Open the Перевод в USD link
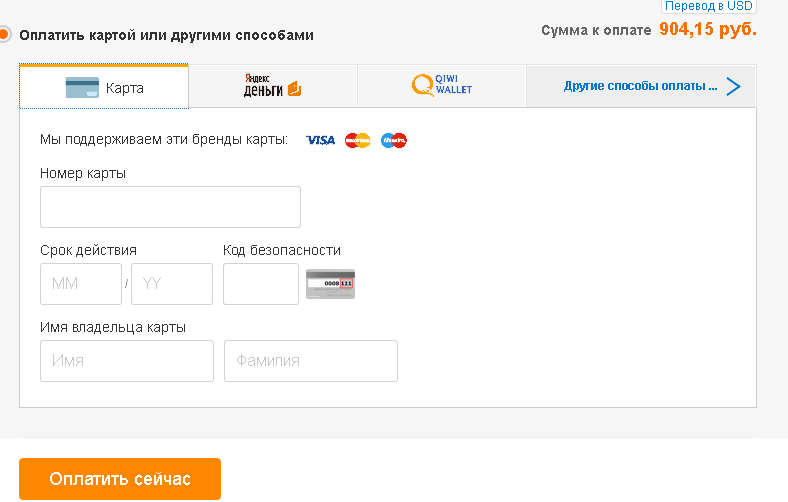The image size is (788, 502). [x=709, y=6]
